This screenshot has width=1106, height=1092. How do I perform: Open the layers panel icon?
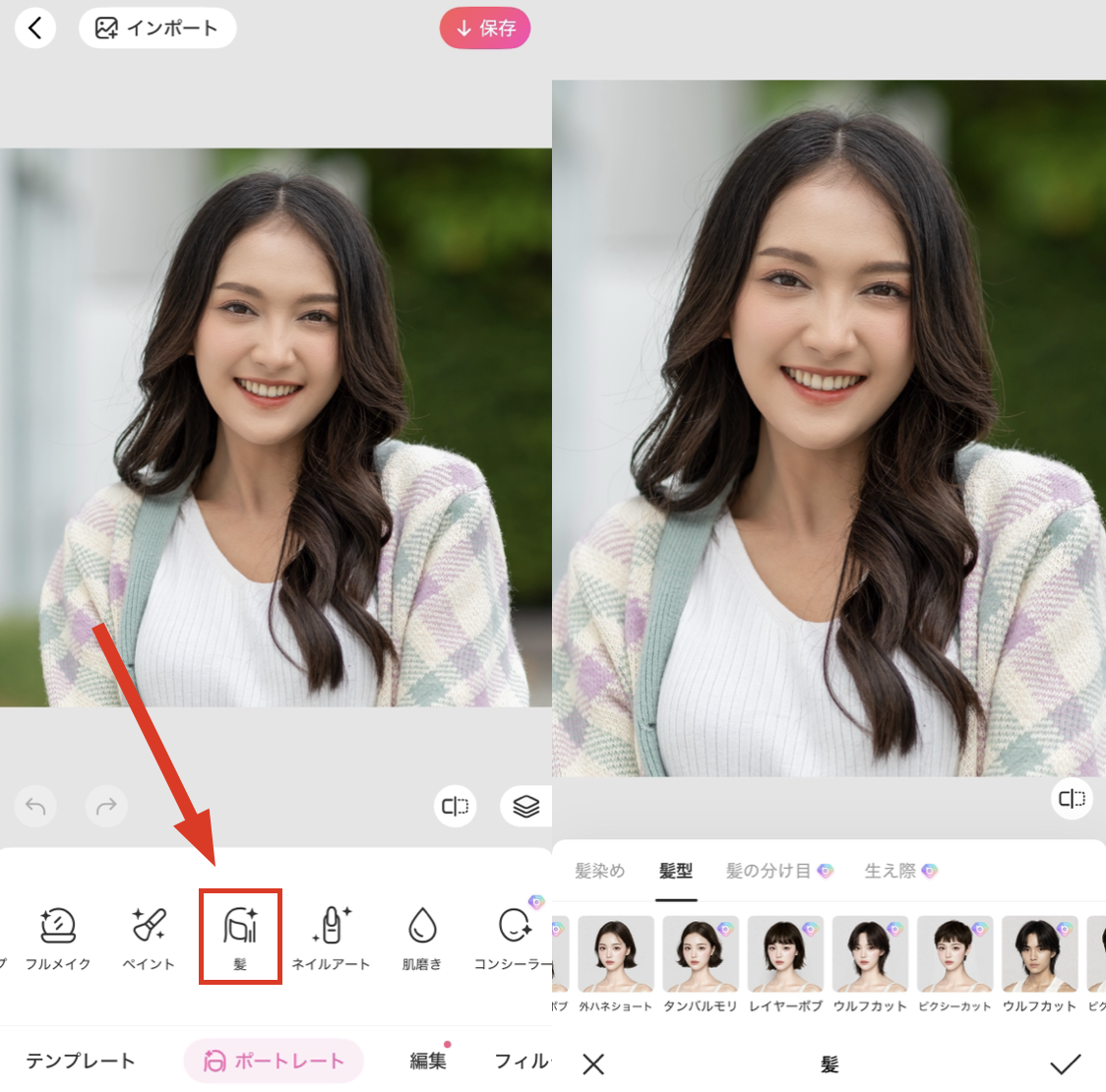coord(525,806)
